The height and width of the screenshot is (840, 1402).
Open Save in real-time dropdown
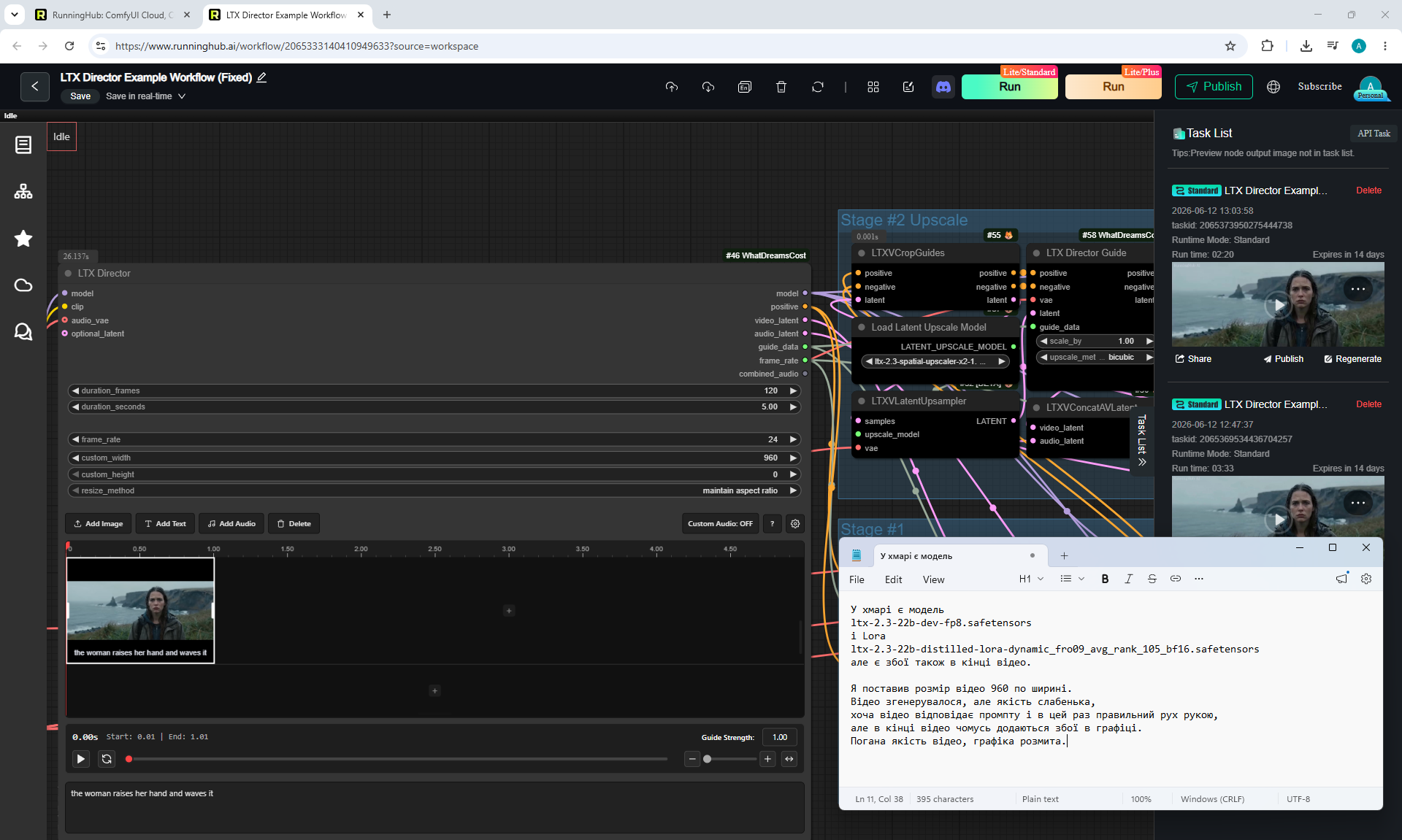click(146, 96)
